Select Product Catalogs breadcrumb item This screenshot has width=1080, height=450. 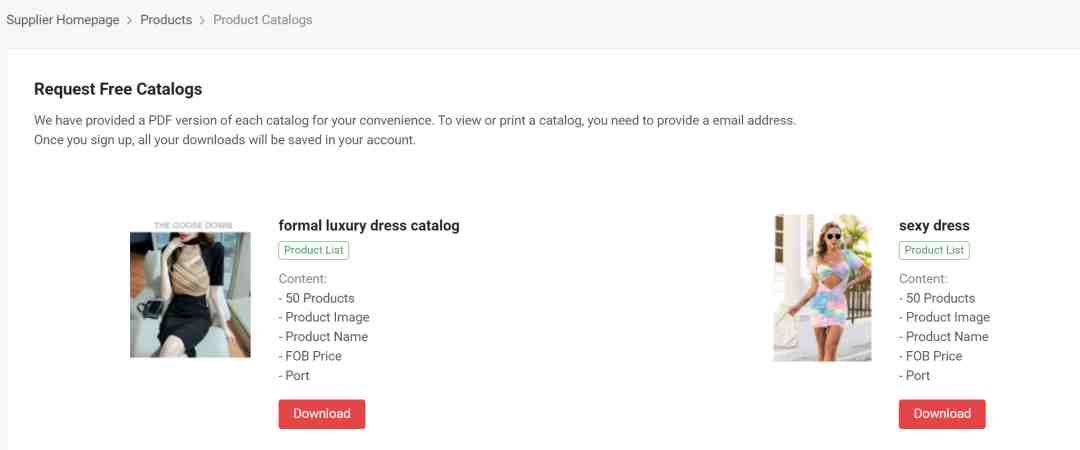point(262,20)
